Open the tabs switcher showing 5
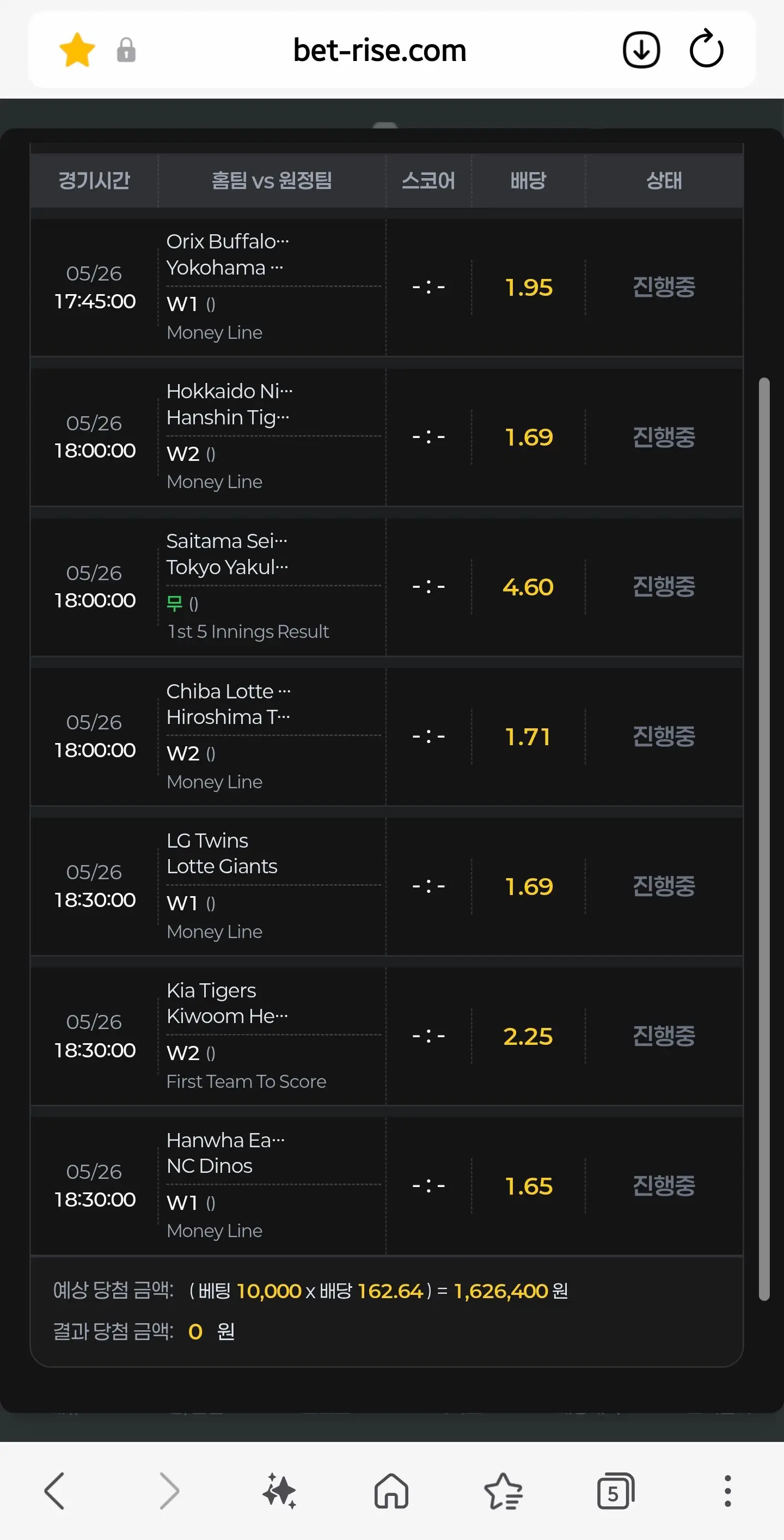This screenshot has height=1540, width=784. (615, 1491)
